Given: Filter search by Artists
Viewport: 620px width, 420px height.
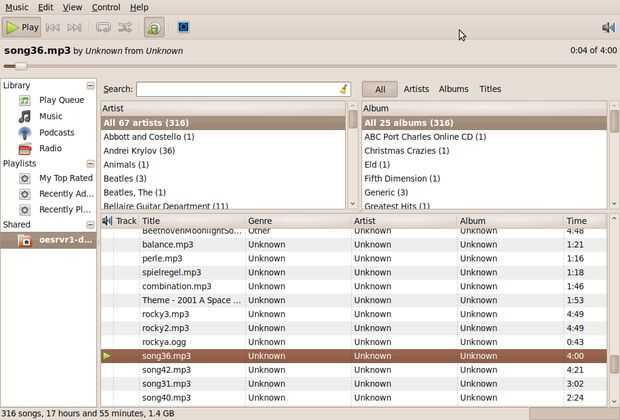Looking at the screenshot, I should pos(416,89).
